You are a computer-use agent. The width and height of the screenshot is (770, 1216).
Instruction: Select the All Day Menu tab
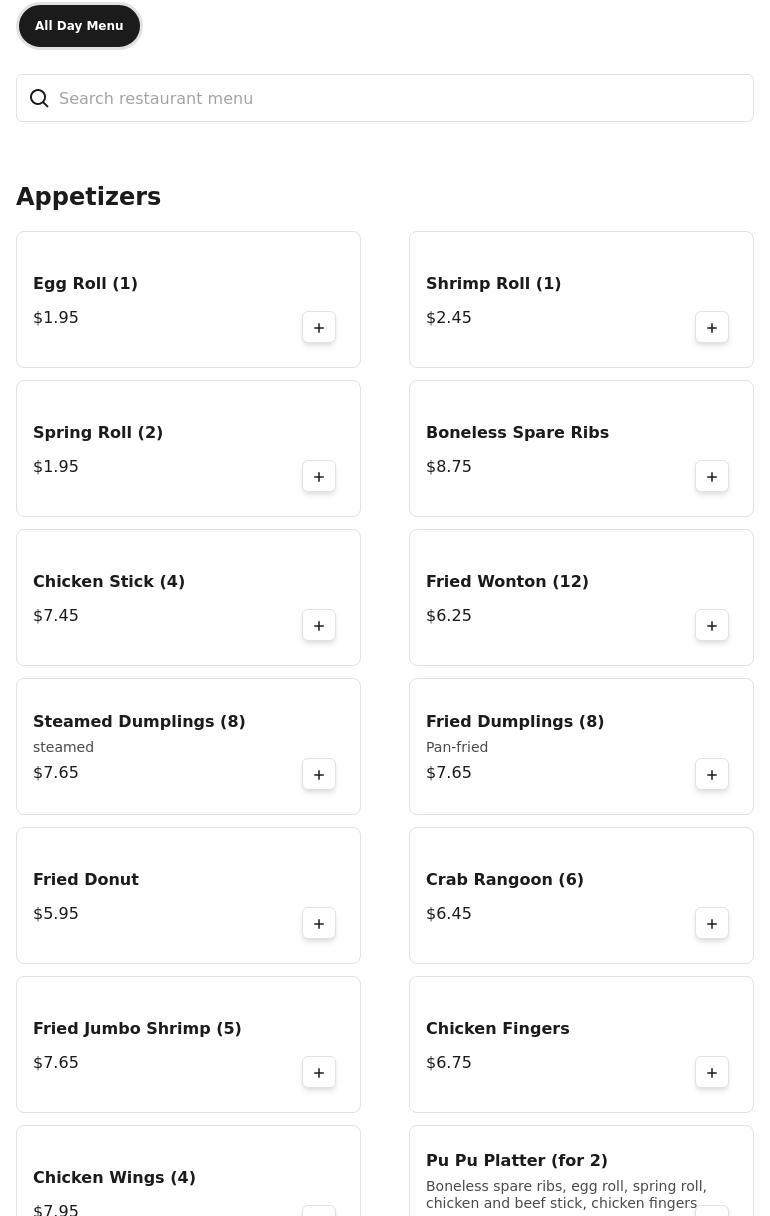click(79, 26)
